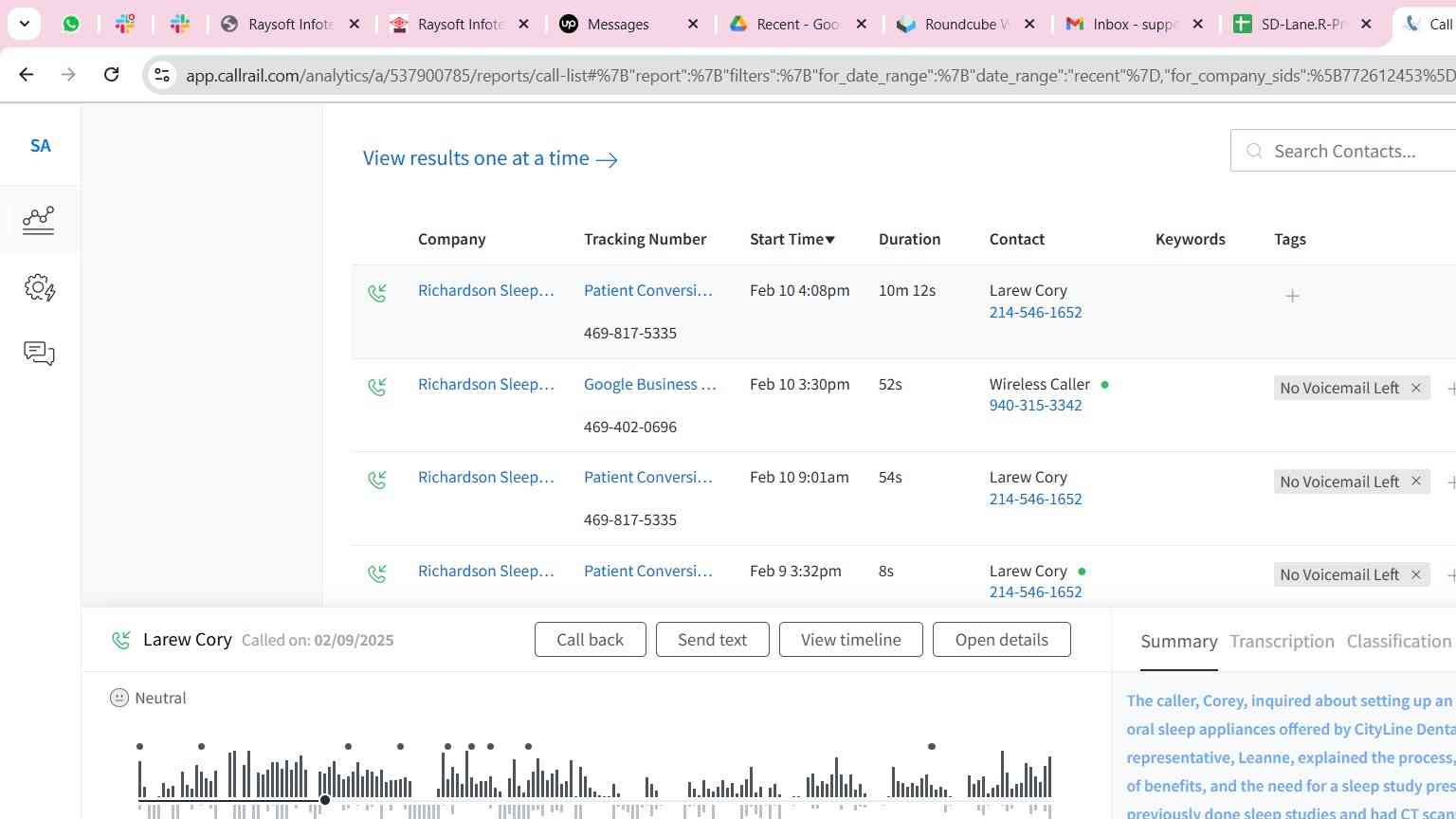1456x819 pixels.
Task: Open phone number 940-315-3342 link
Action: coord(1035,406)
